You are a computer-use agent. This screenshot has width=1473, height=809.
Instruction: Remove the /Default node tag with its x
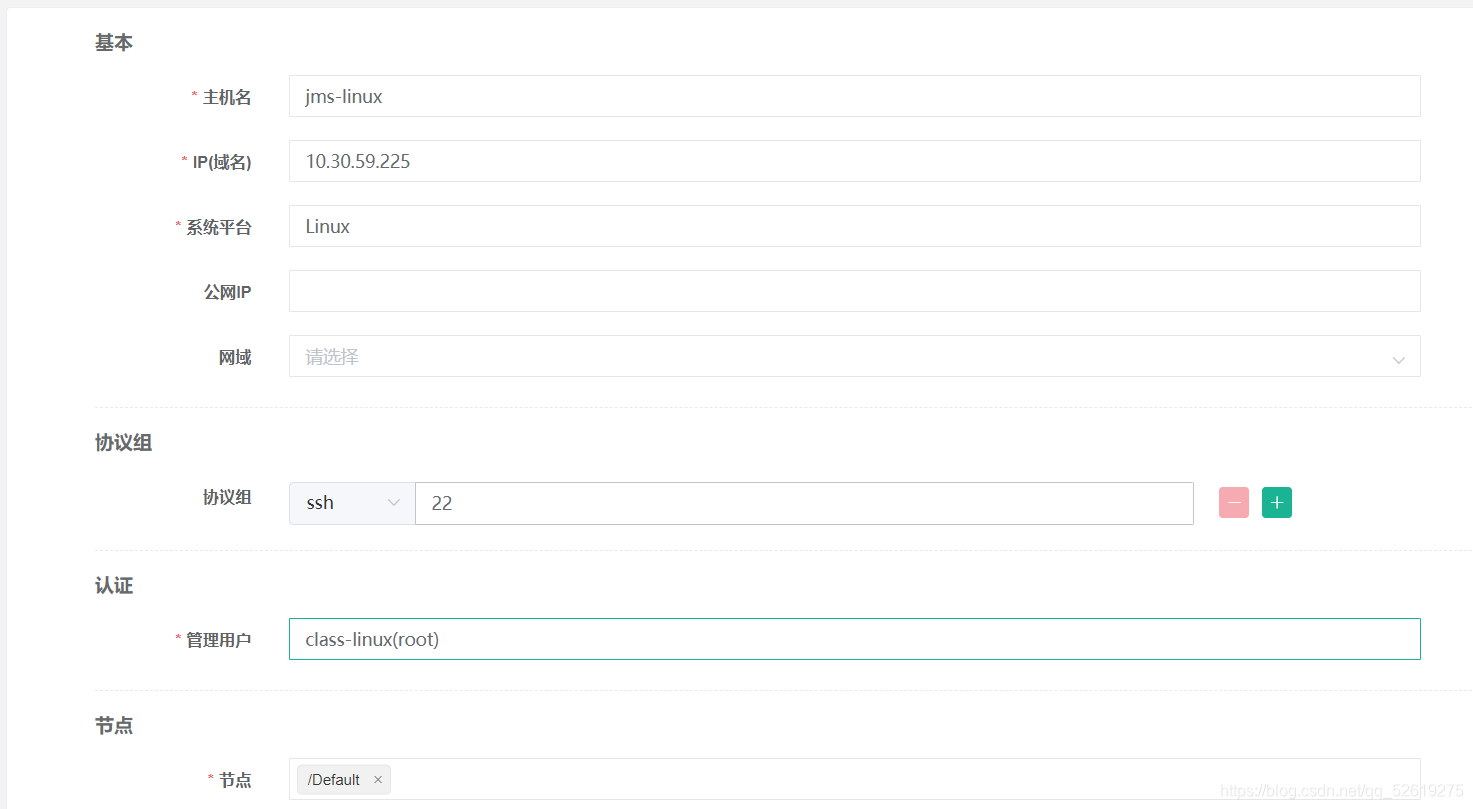[x=378, y=780]
